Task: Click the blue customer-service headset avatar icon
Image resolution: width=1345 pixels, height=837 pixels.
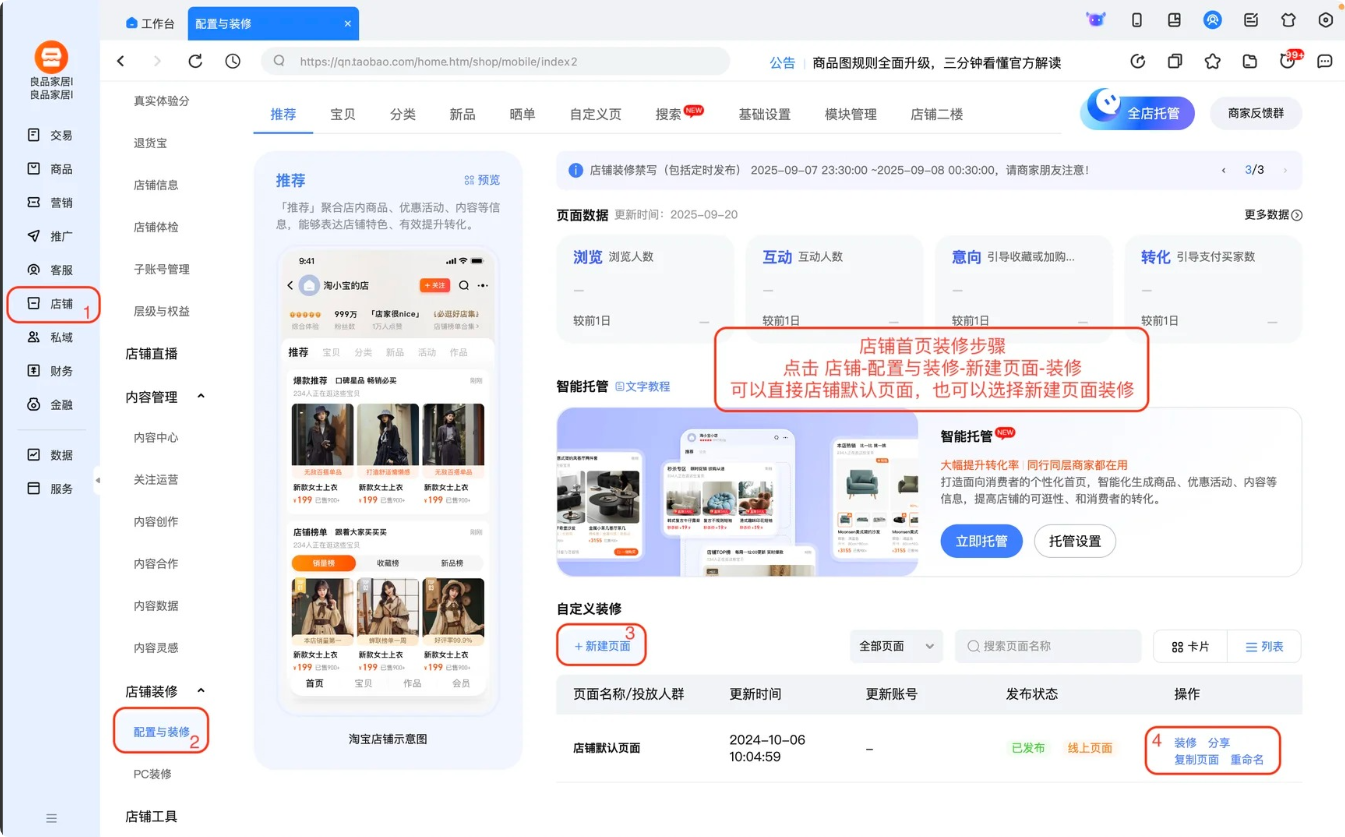Action: [x=1212, y=20]
